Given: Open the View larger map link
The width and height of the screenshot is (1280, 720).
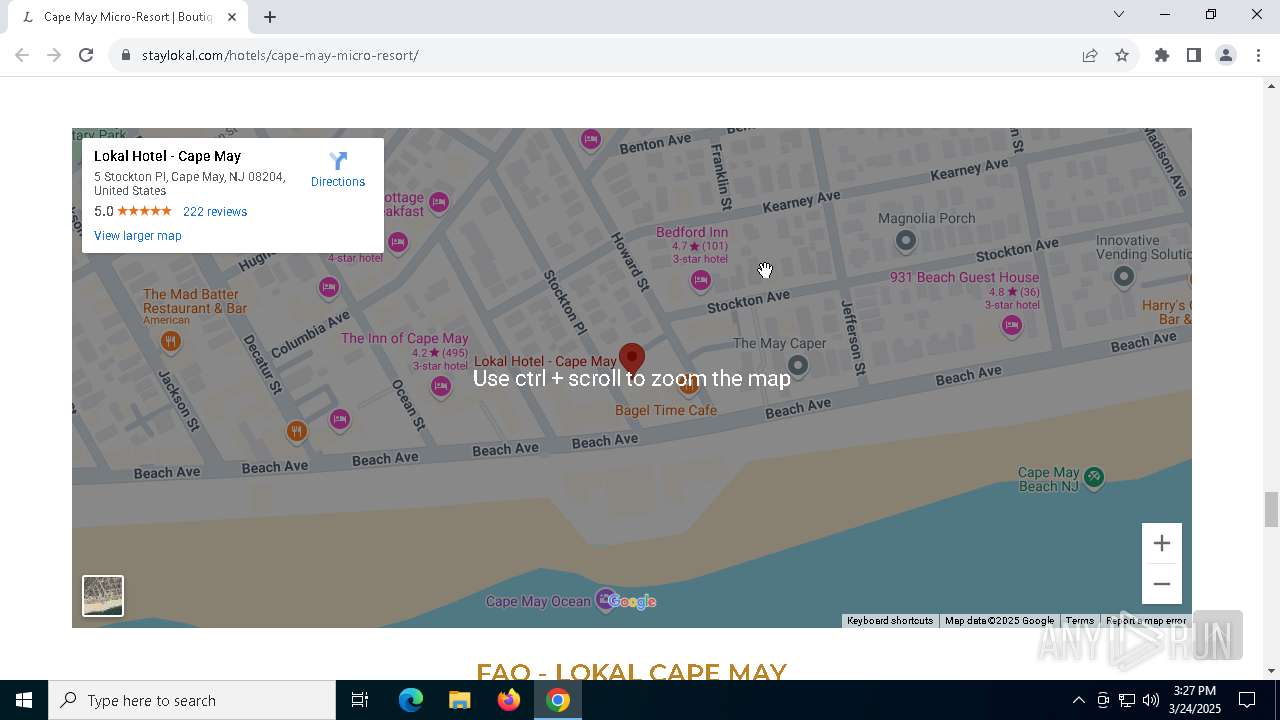Looking at the screenshot, I should (x=138, y=236).
